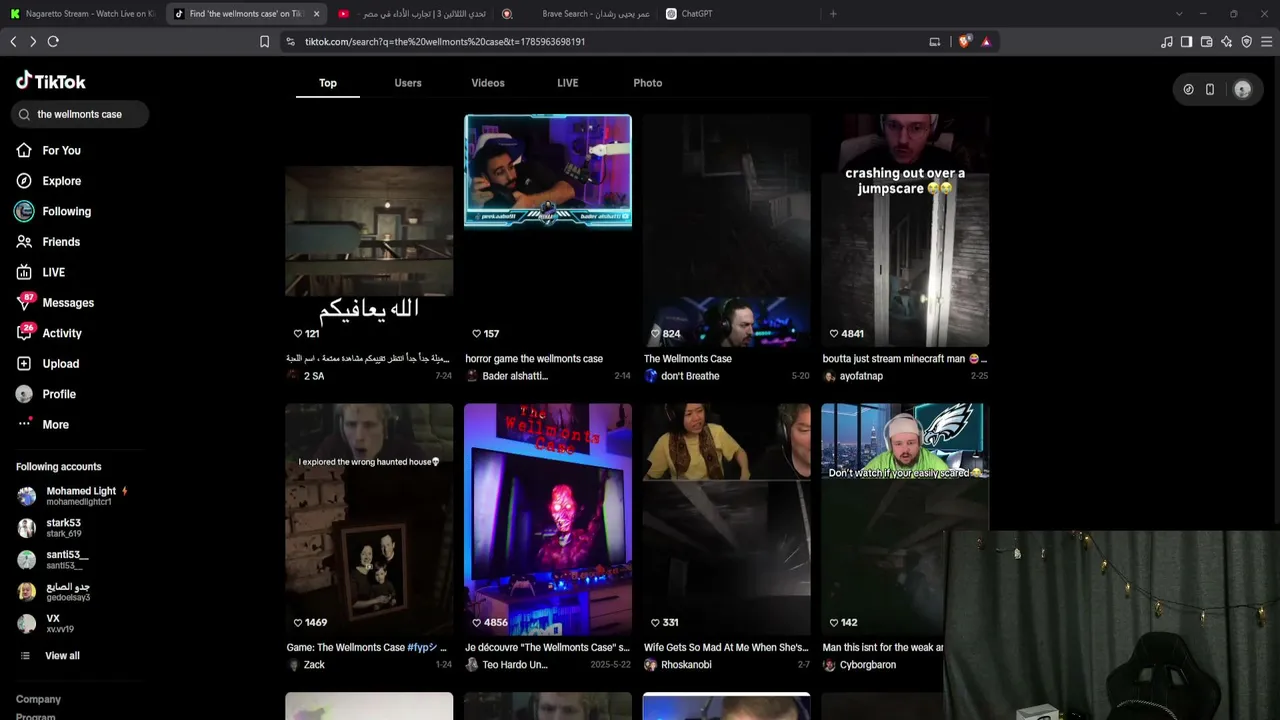Open the 'The Wellmonts Case' video with 824 likes
The width and height of the screenshot is (1280, 720).
click(727, 230)
